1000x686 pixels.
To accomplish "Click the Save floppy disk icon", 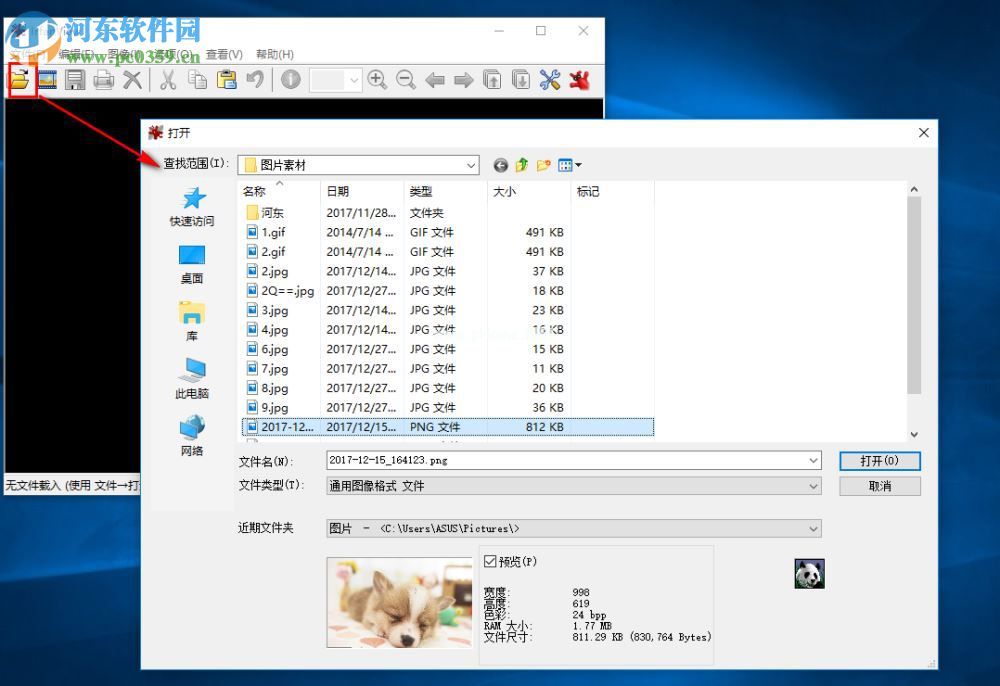I will (75, 80).
